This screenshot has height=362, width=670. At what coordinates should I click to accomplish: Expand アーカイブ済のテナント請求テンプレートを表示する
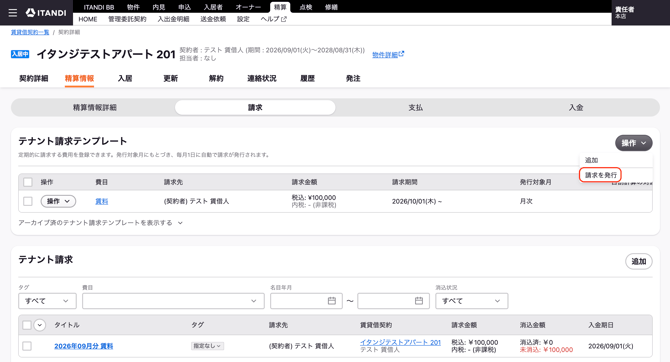pyautogui.click(x=100, y=223)
